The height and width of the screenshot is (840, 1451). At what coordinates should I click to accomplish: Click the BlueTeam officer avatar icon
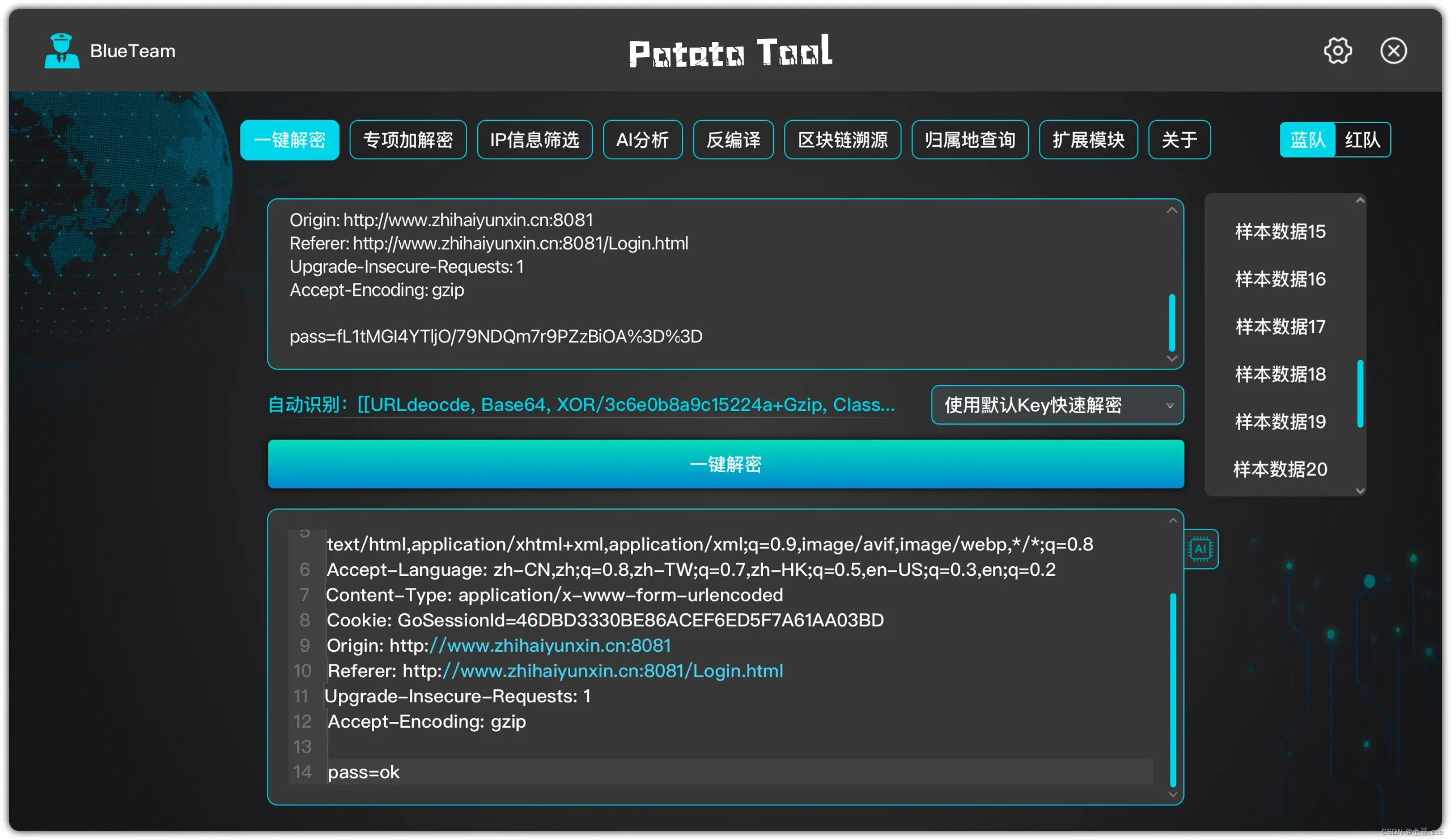[x=62, y=50]
